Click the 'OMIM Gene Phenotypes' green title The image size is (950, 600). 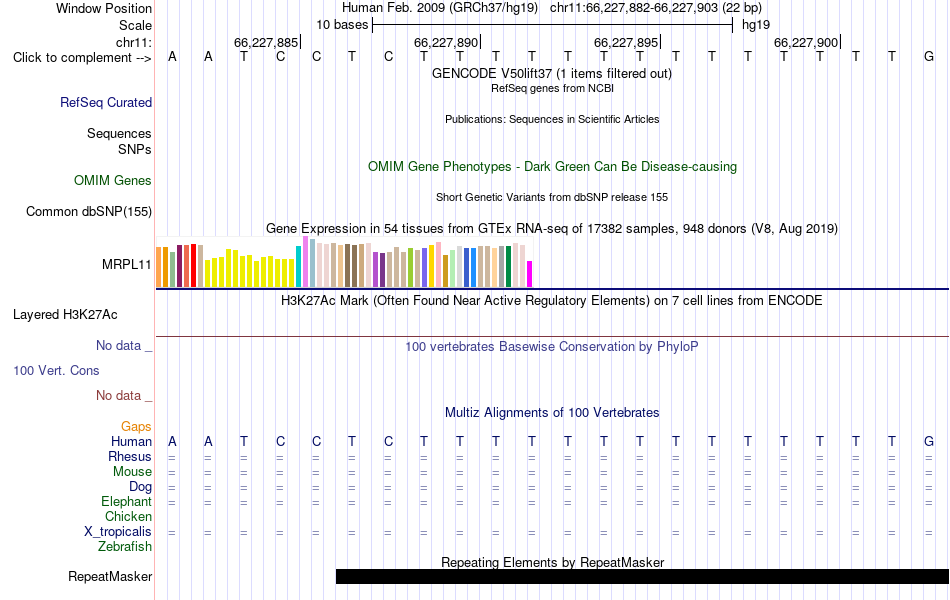[x=553, y=167]
